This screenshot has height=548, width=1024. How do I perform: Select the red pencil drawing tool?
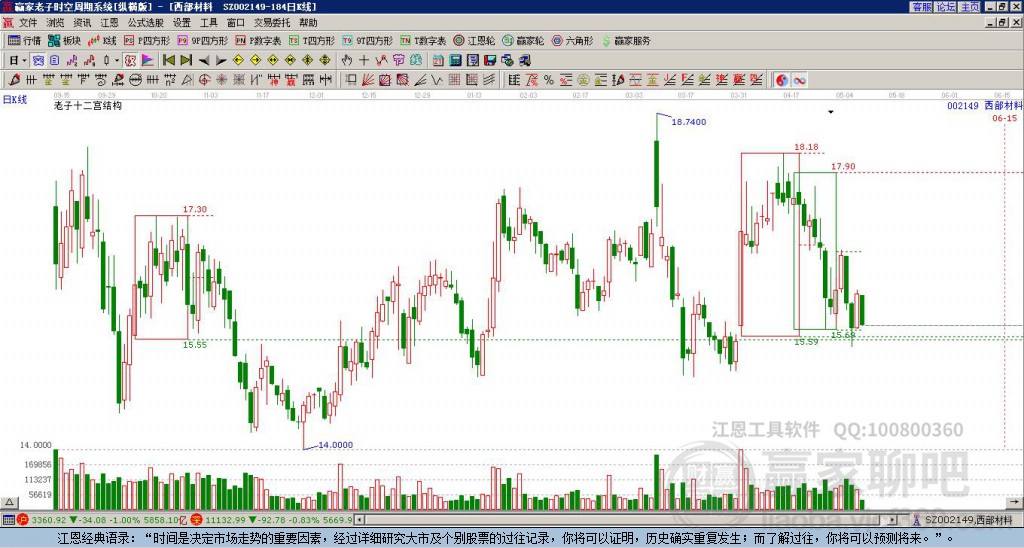pyautogui.click(x=14, y=80)
